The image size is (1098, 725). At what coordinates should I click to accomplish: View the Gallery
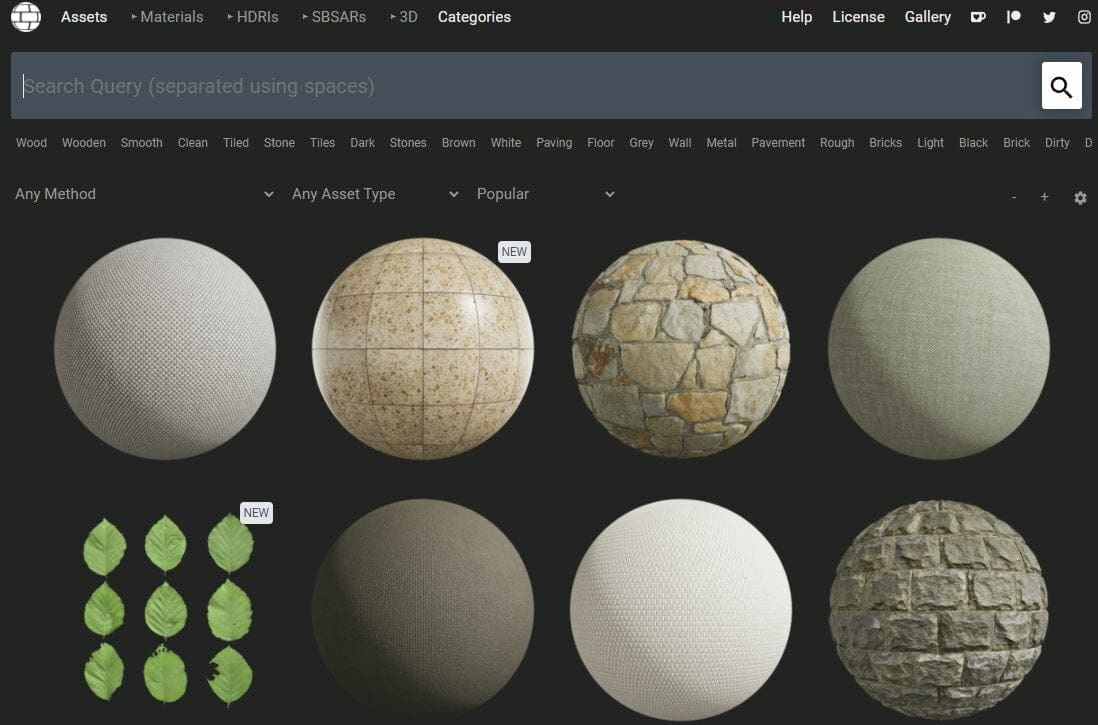tap(927, 16)
